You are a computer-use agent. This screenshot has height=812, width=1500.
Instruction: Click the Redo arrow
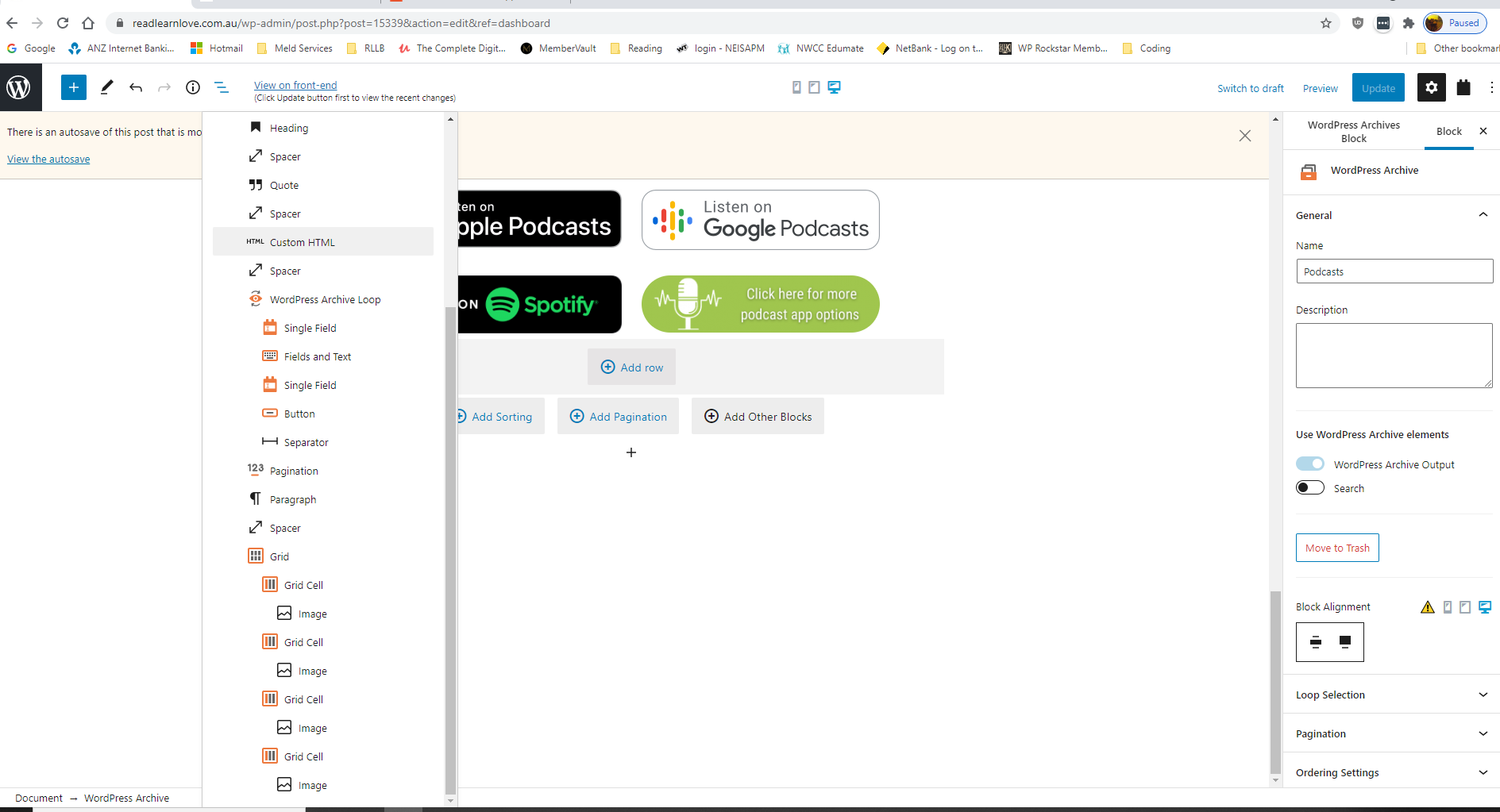pos(164,87)
